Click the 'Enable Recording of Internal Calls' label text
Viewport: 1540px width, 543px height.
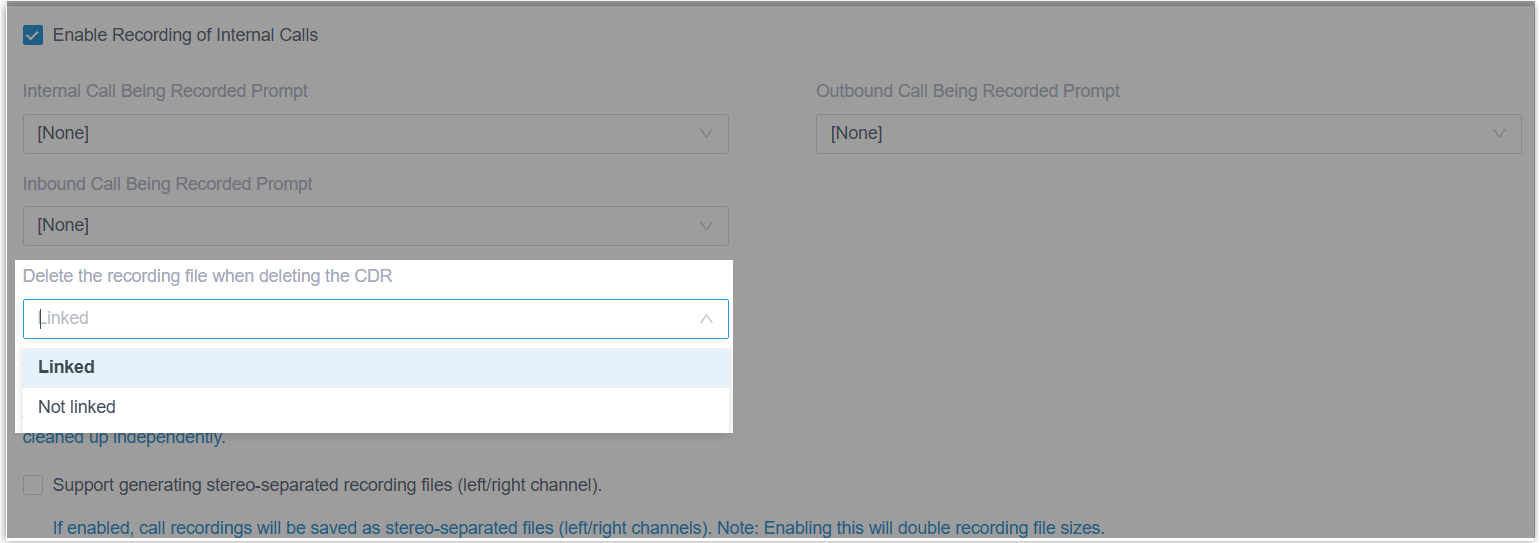click(185, 35)
